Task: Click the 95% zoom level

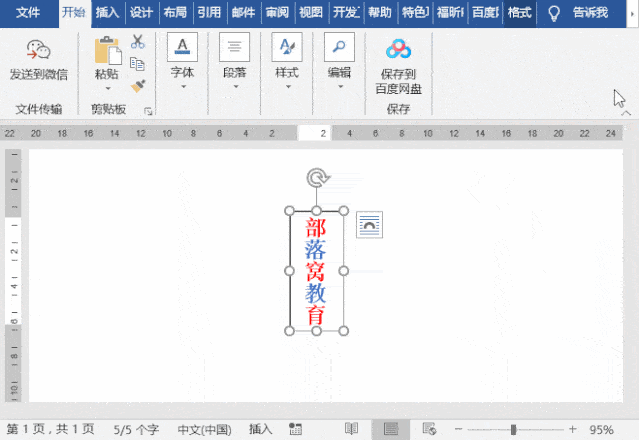Action: click(602, 429)
